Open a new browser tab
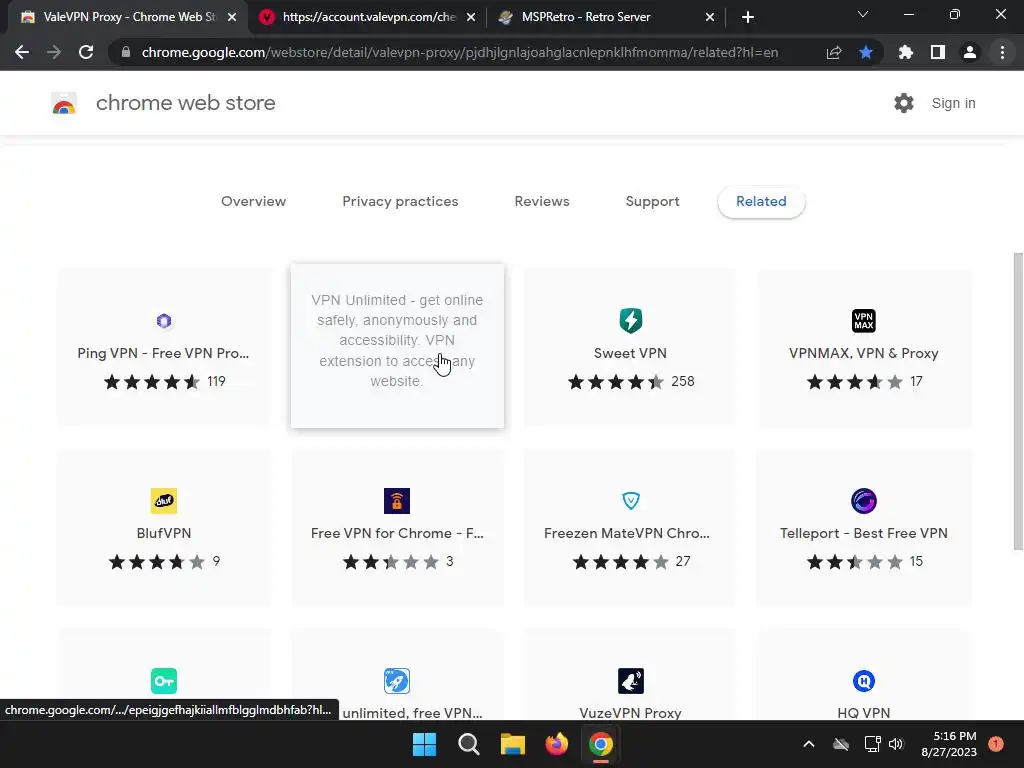 (748, 18)
